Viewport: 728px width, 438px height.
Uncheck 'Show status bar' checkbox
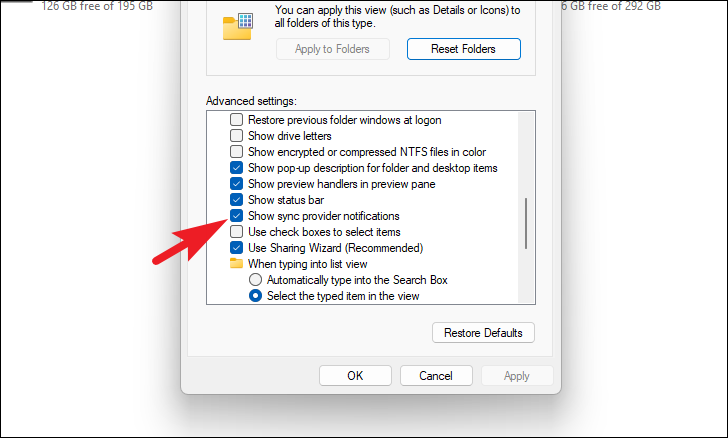[x=236, y=200]
